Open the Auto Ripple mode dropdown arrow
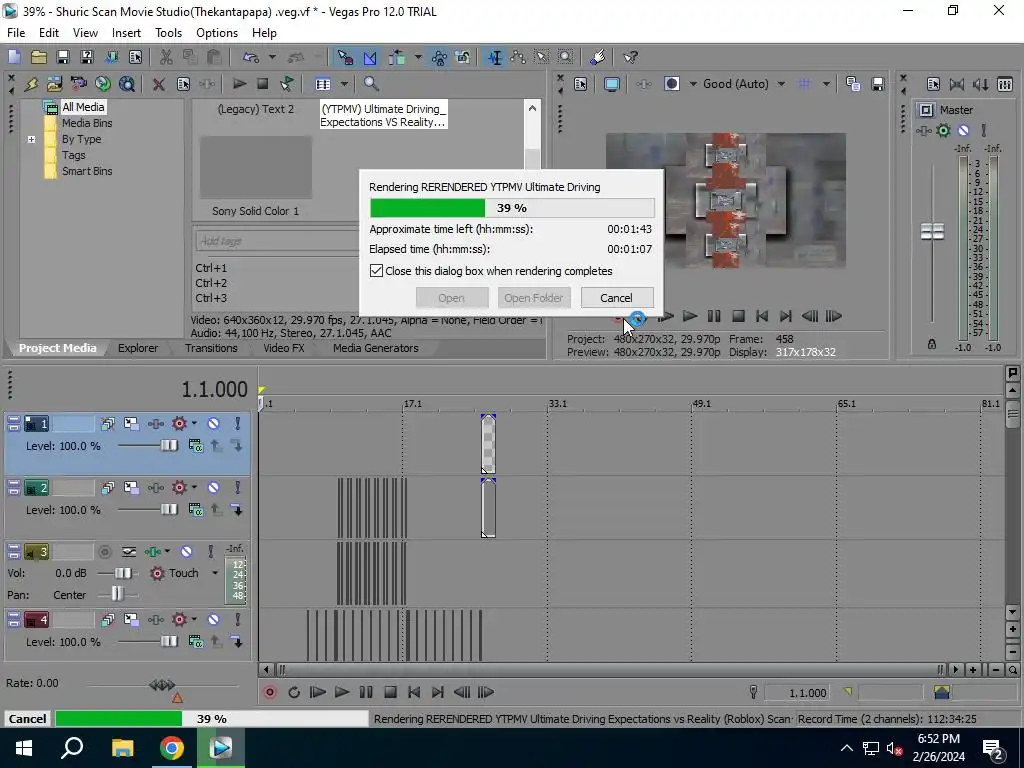The image size is (1024, 768). 418,57
